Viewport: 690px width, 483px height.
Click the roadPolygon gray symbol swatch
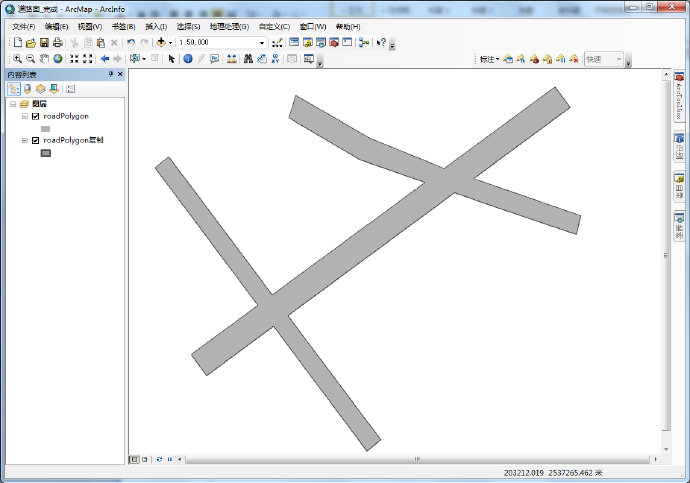[45, 129]
